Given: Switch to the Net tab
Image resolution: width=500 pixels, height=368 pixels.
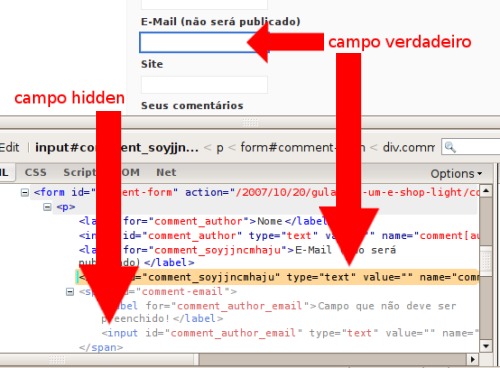Looking at the screenshot, I should pos(166,172).
